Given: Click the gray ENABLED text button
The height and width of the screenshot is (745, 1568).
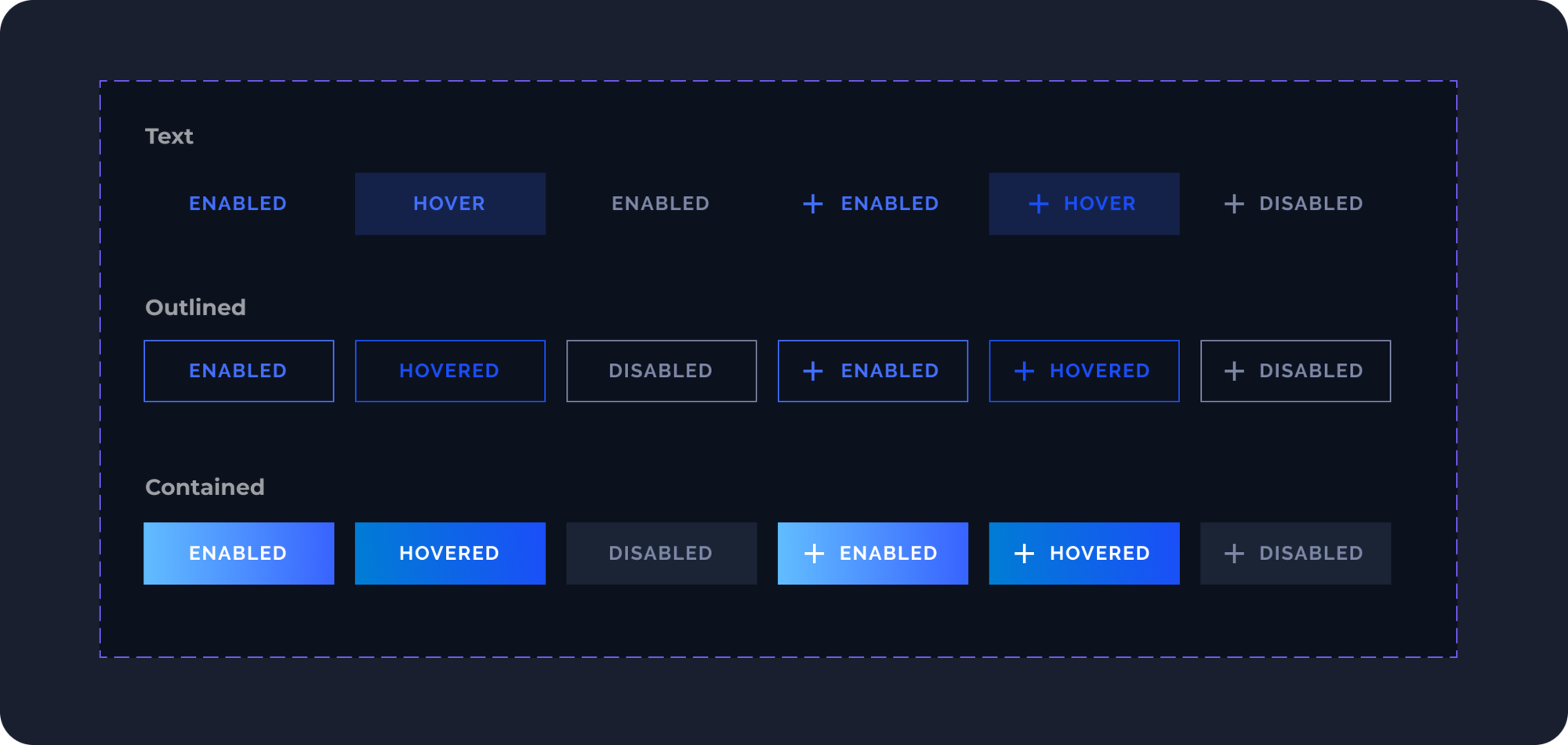Looking at the screenshot, I should [661, 204].
